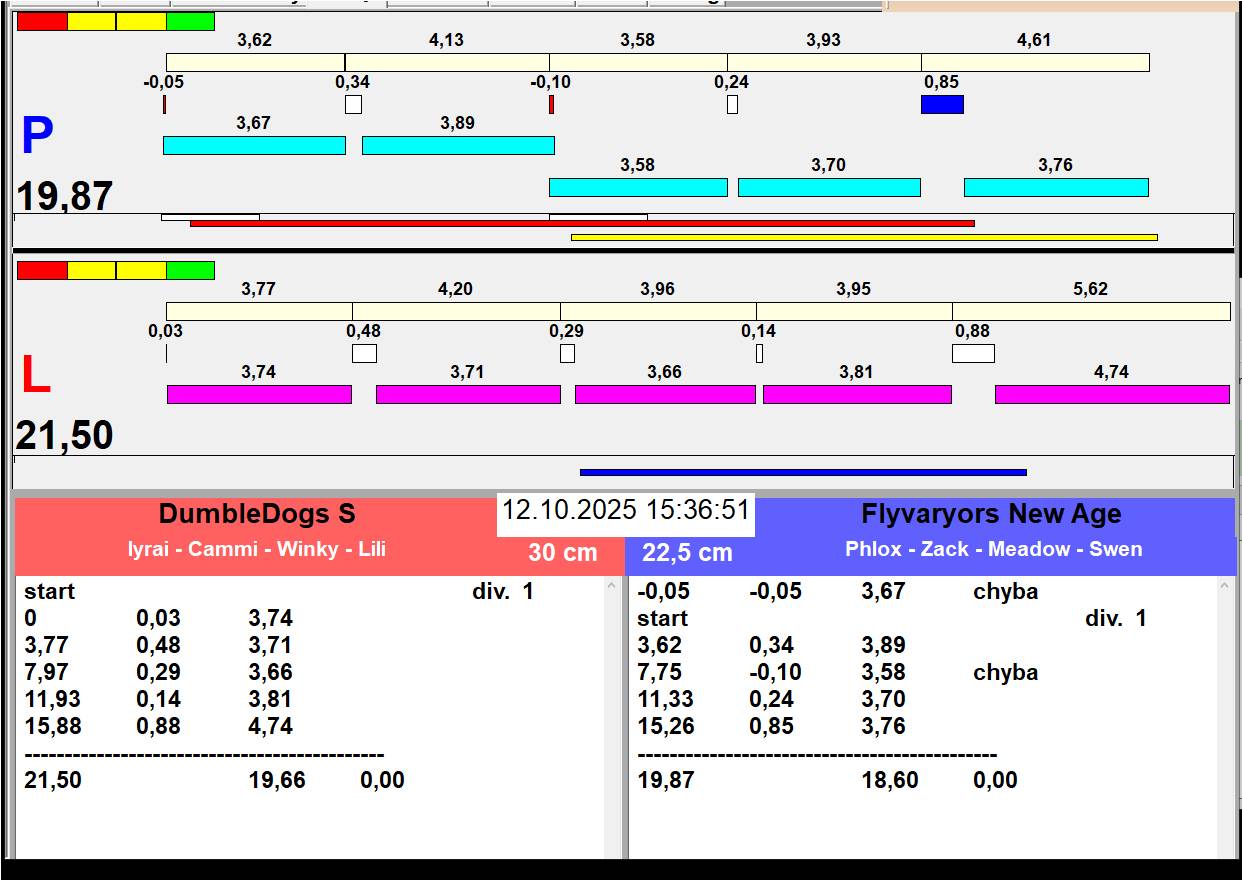Click the dog lineup Iyrai - Cammi - Winky - Lili
The height and width of the screenshot is (880, 1242).
click(x=257, y=549)
